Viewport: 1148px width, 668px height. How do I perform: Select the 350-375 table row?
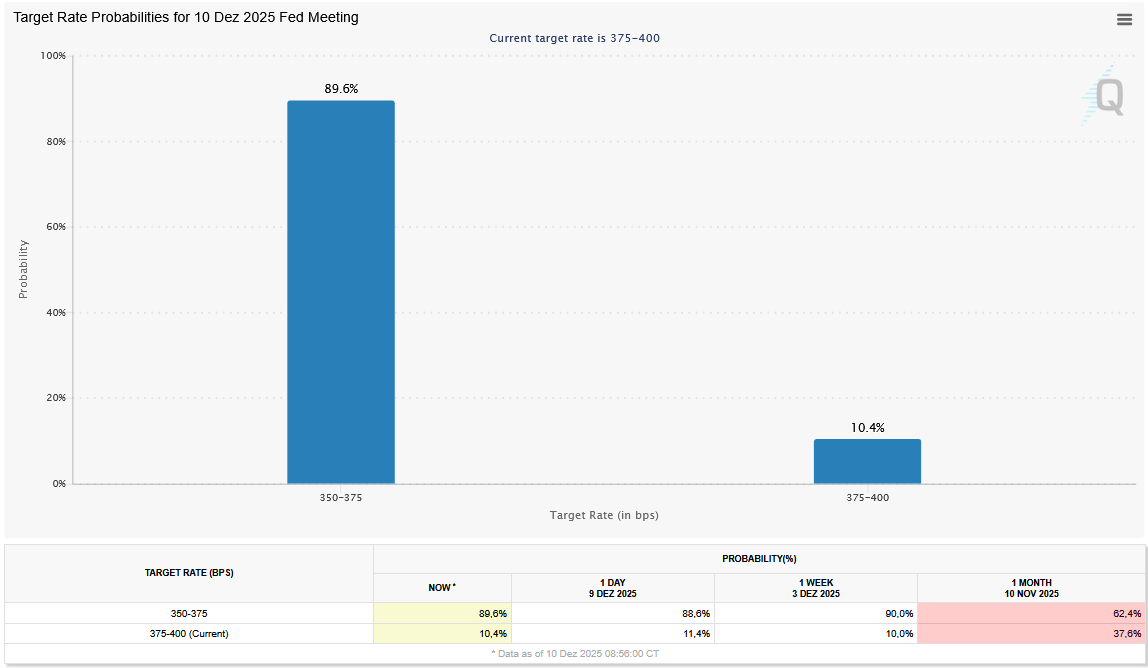[188, 613]
